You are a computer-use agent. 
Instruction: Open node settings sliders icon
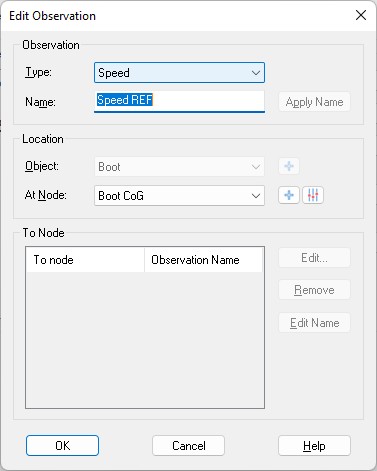coord(313,195)
